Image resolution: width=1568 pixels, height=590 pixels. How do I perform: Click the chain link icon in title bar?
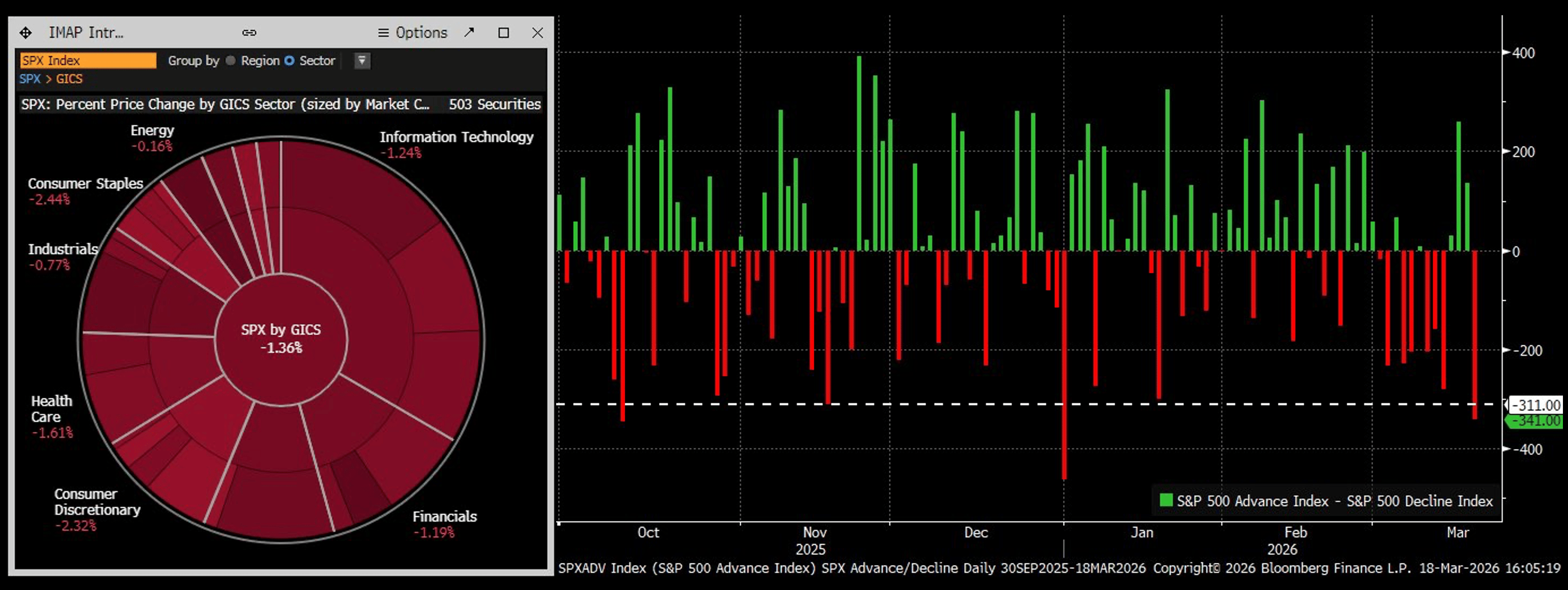point(249,33)
